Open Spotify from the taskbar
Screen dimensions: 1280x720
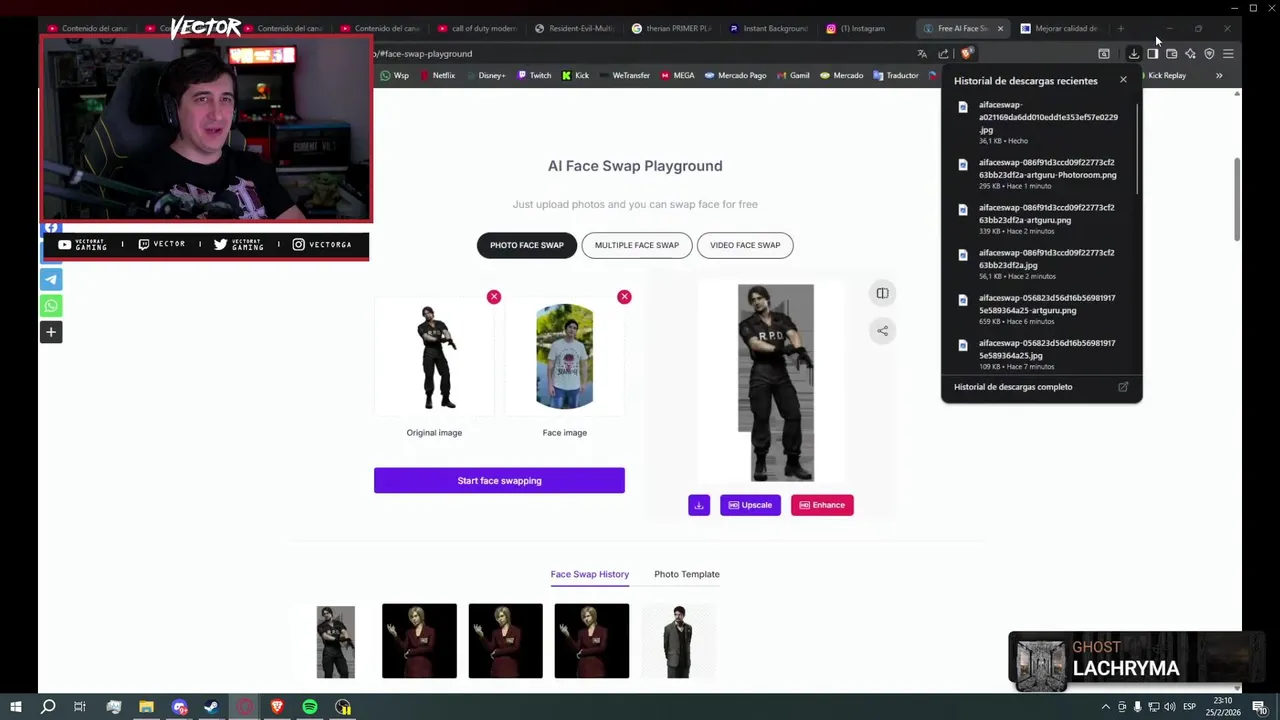coord(310,708)
